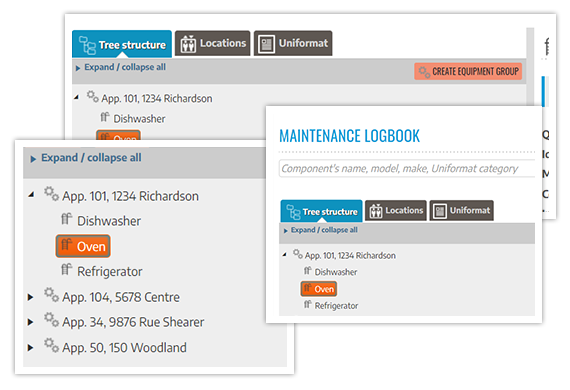Click document icon on logbook Uniformat tab
The image size is (570, 390).
440,211
